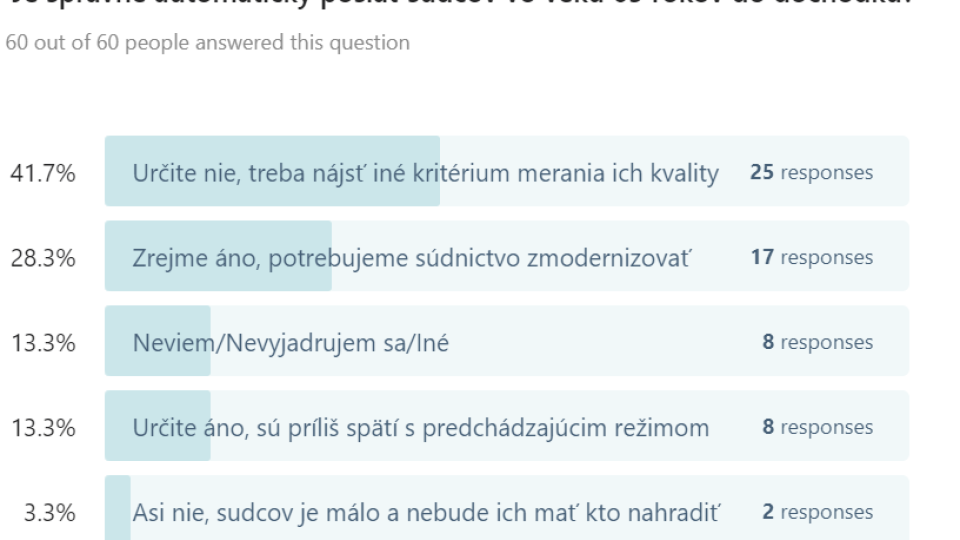The width and height of the screenshot is (960, 540).
Task: Click the small filled portion of 3.3% bar
Action: [118, 508]
